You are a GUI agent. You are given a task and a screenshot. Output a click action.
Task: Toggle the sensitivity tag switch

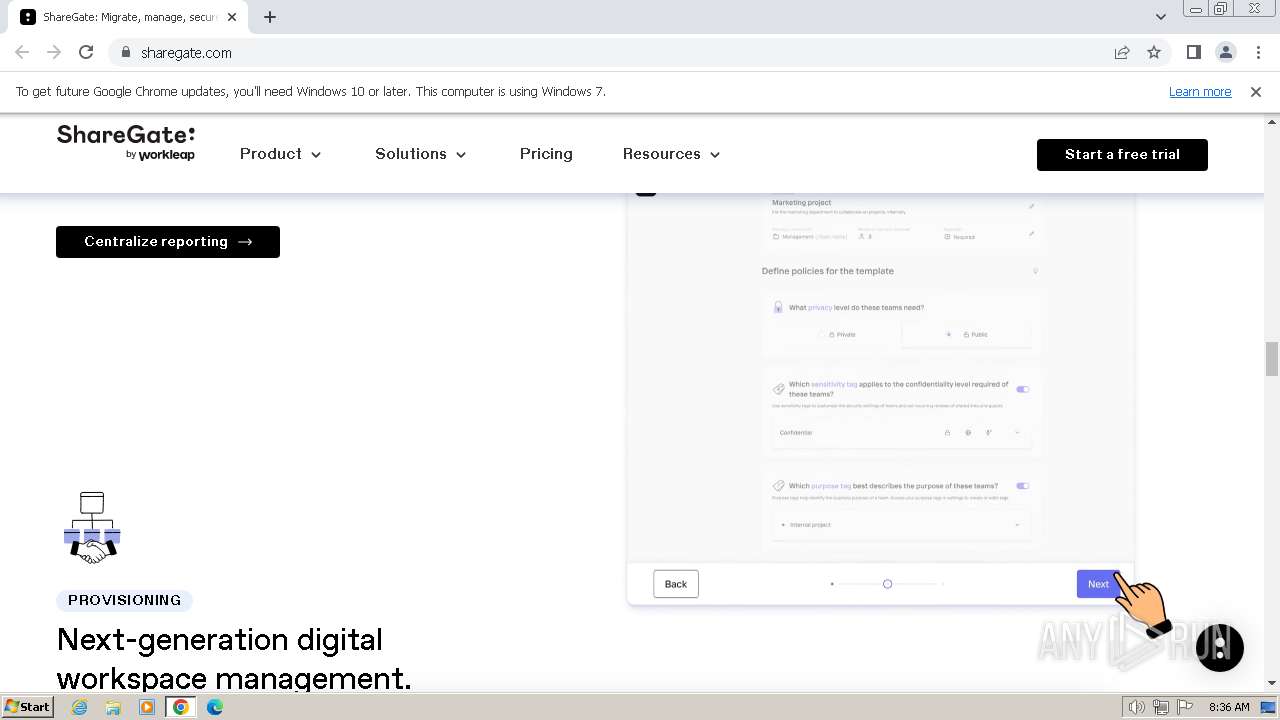(x=1022, y=389)
